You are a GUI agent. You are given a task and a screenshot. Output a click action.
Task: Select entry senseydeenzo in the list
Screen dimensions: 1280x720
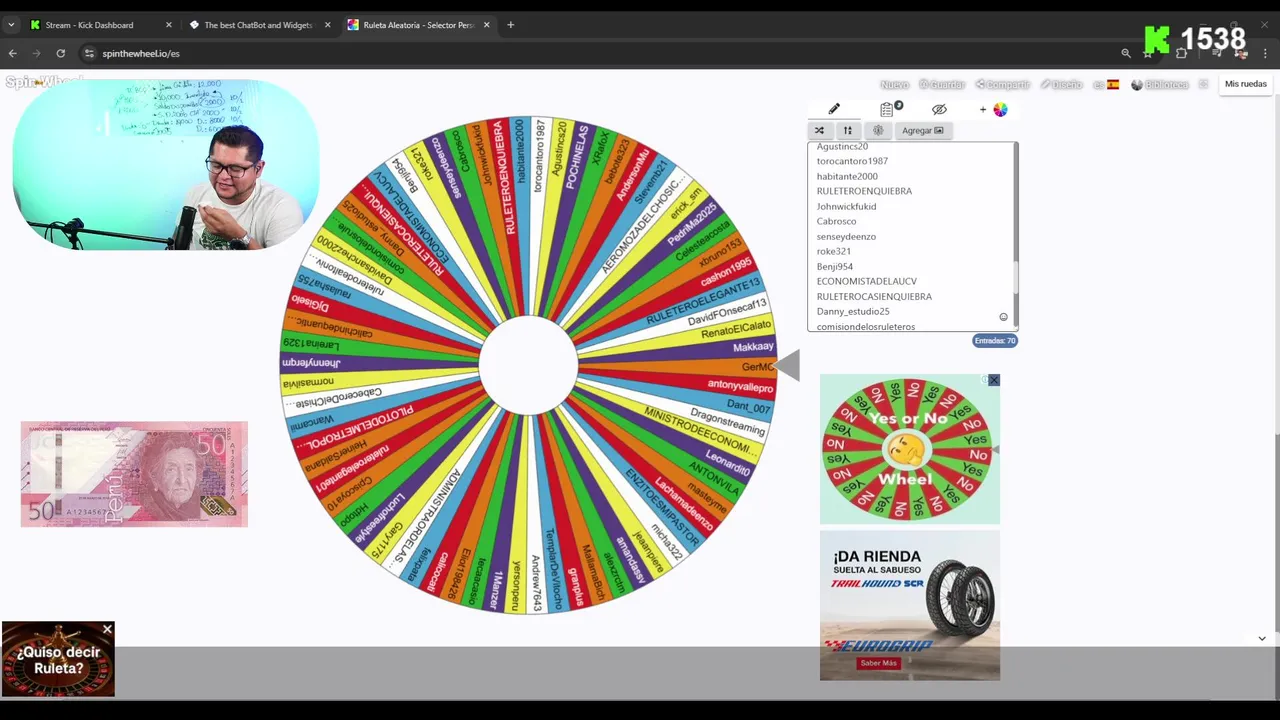click(x=846, y=236)
